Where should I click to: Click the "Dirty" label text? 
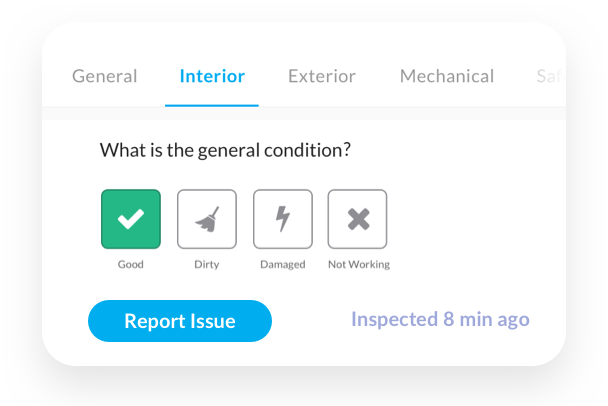point(207,265)
